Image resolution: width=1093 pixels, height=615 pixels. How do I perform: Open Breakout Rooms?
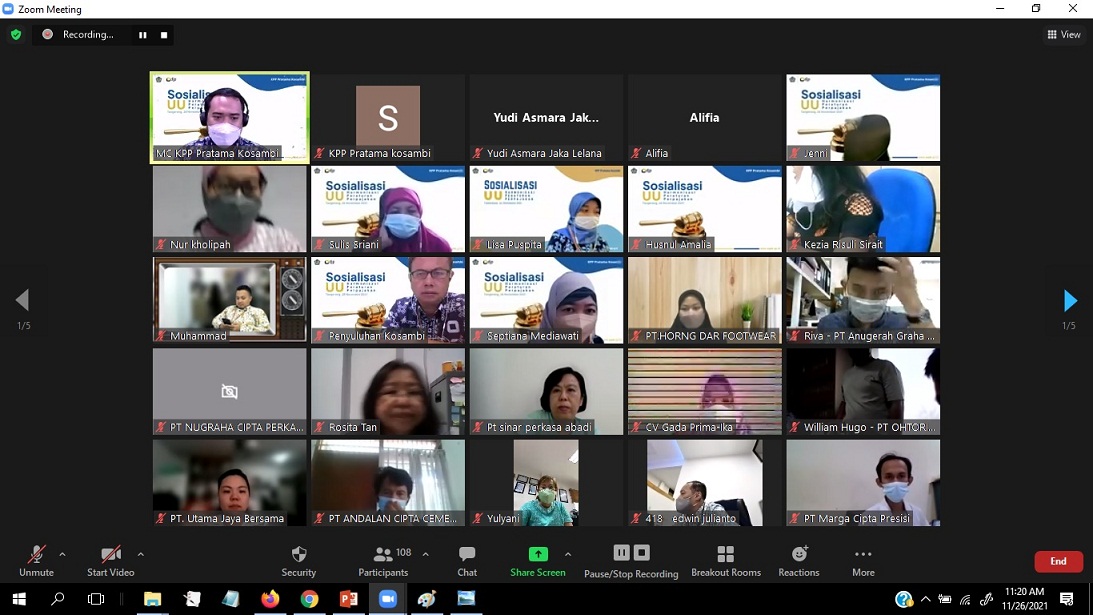(x=725, y=561)
